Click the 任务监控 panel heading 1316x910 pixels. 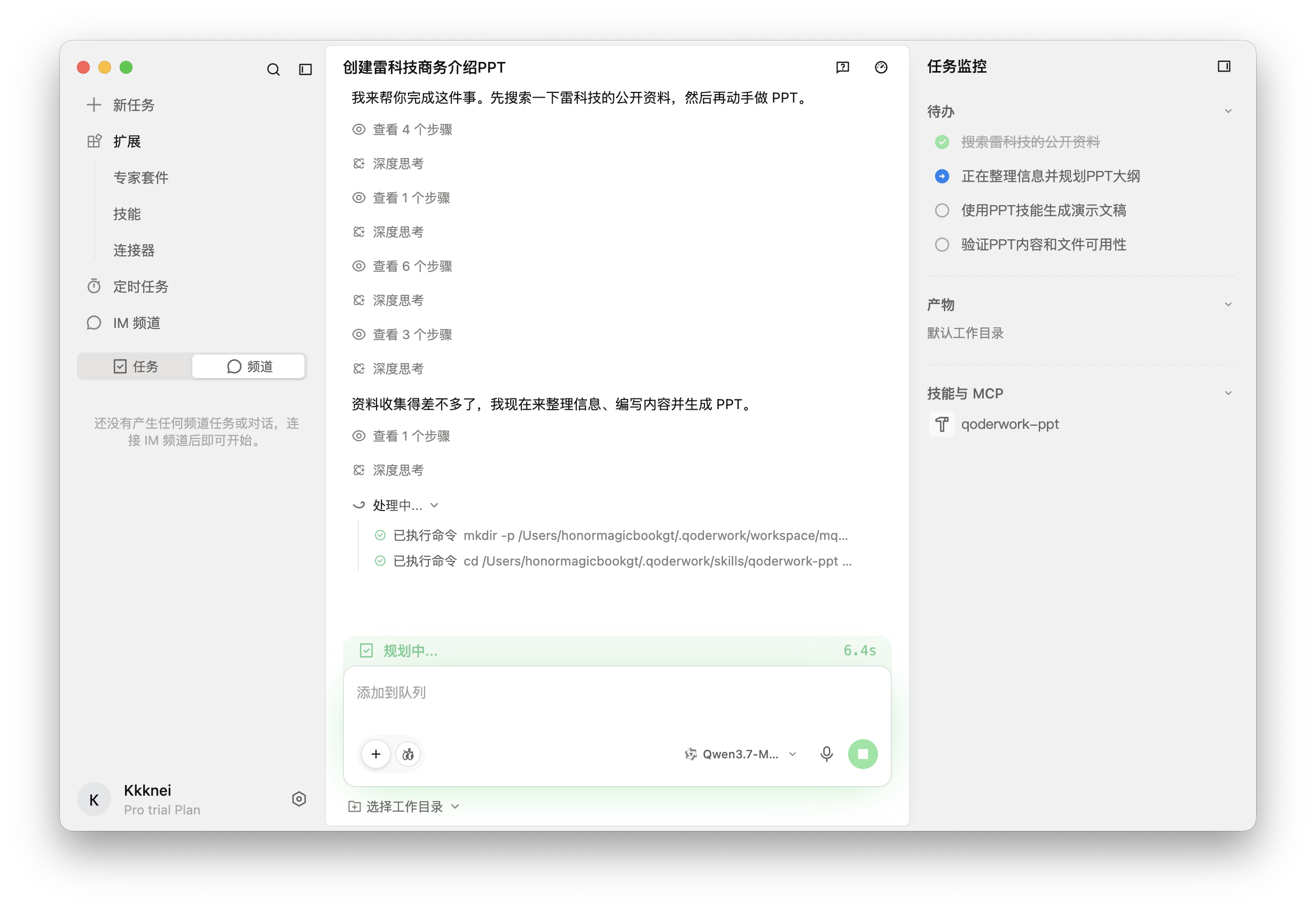(957, 66)
